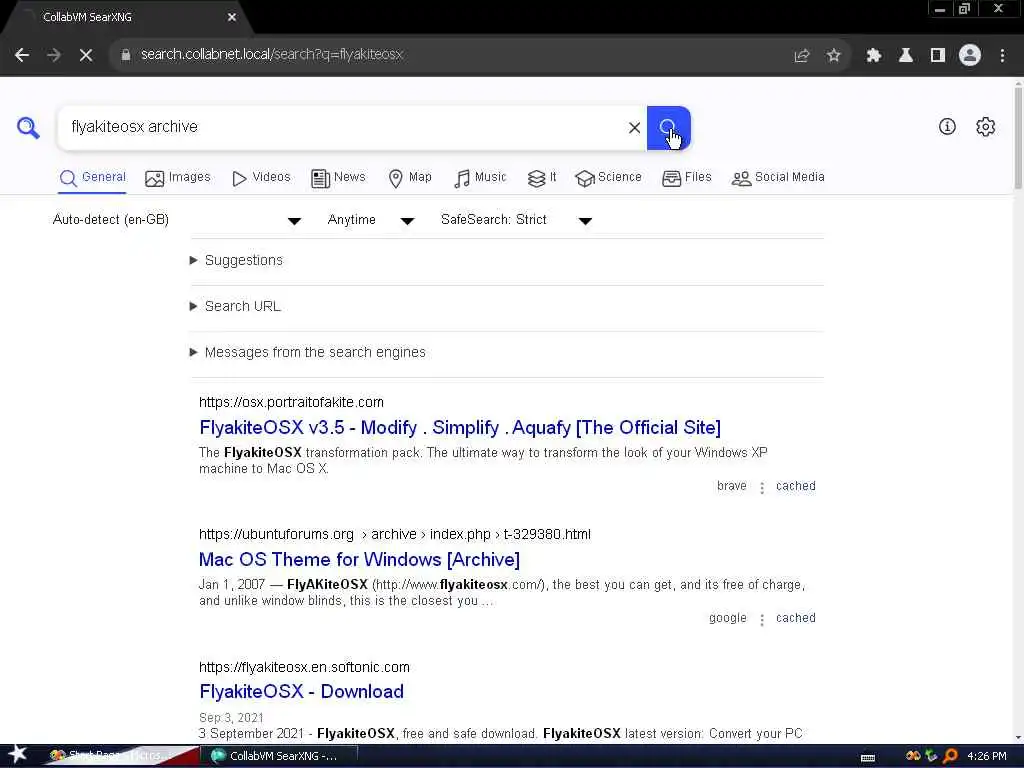
Task: Switch to the Map search tab
Action: tap(409, 178)
